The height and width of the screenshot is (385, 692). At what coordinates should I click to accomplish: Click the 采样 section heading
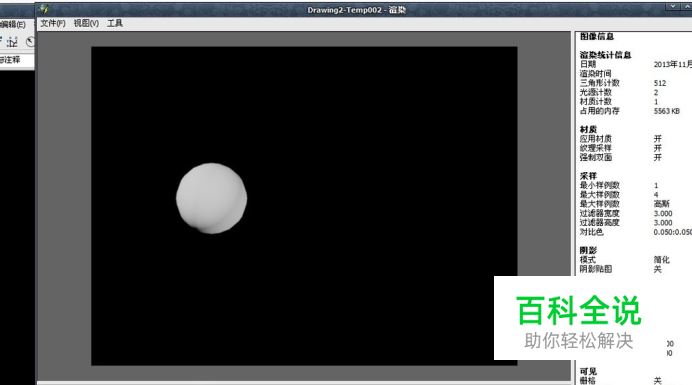click(588, 175)
